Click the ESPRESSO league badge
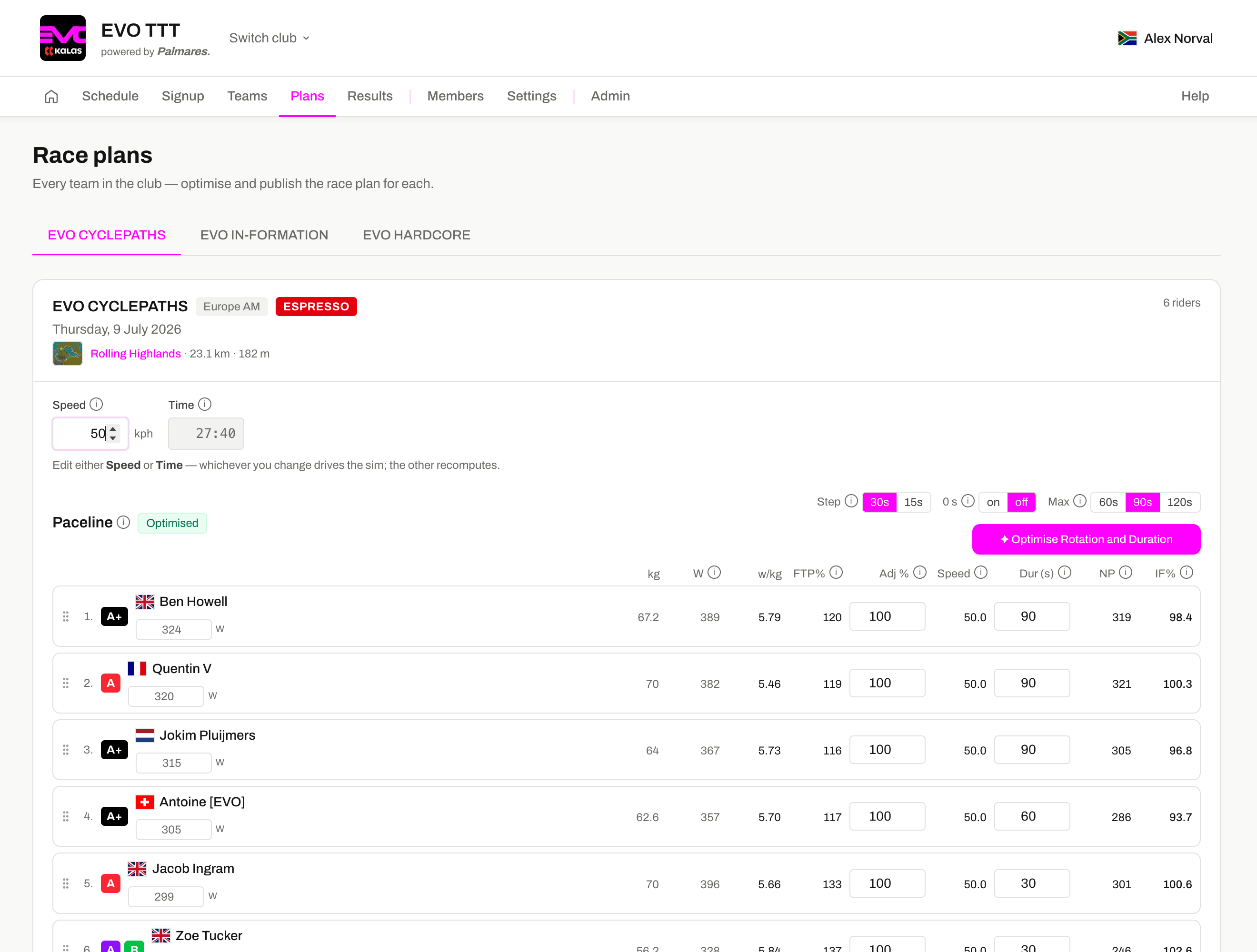 [x=316, y=306]
